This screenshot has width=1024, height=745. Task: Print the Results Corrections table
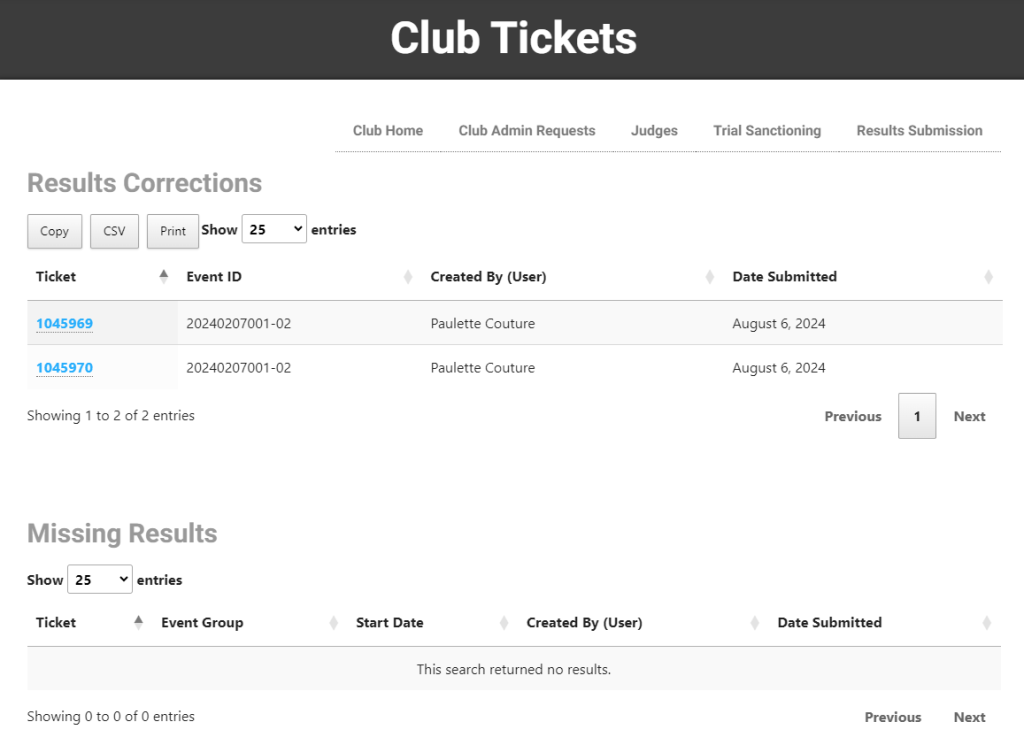[173, 231]
